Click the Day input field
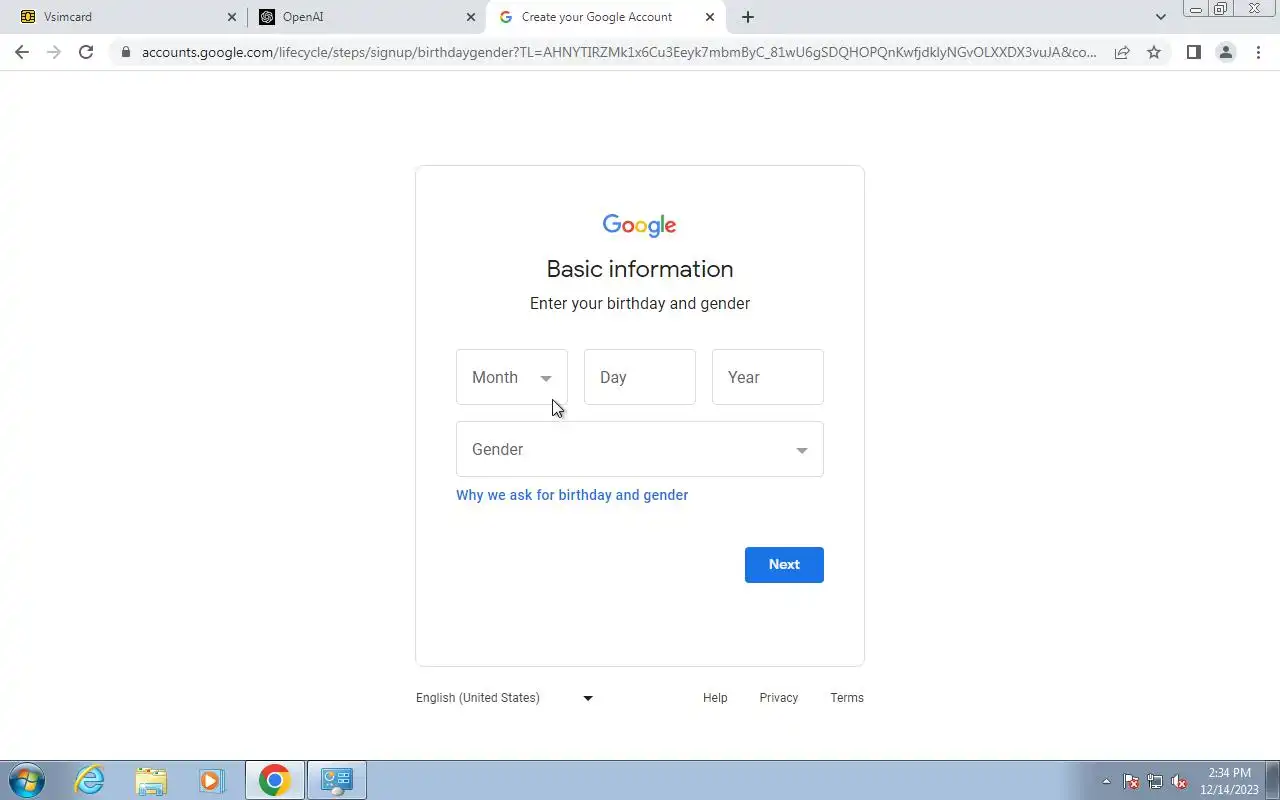The height and width of the screenshot is (800, 1280). pyautogui.click(x=640, y=377)
